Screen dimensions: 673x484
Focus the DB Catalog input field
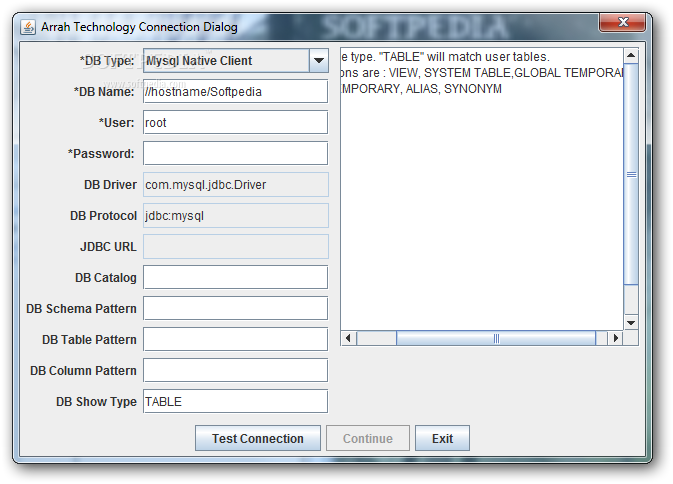pyautogui.click(x=236, y=277)
